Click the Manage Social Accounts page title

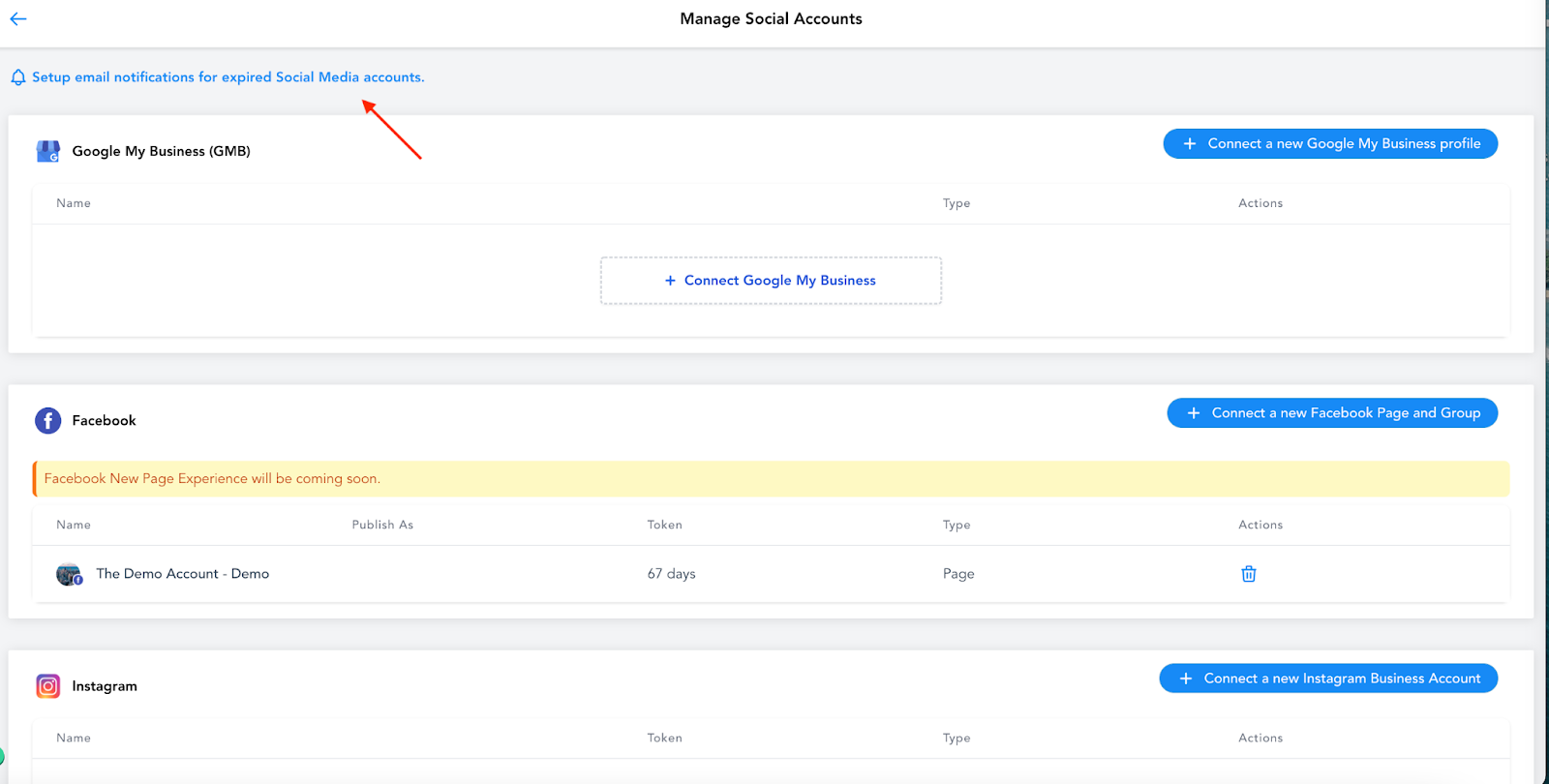[x=771, y=19]
